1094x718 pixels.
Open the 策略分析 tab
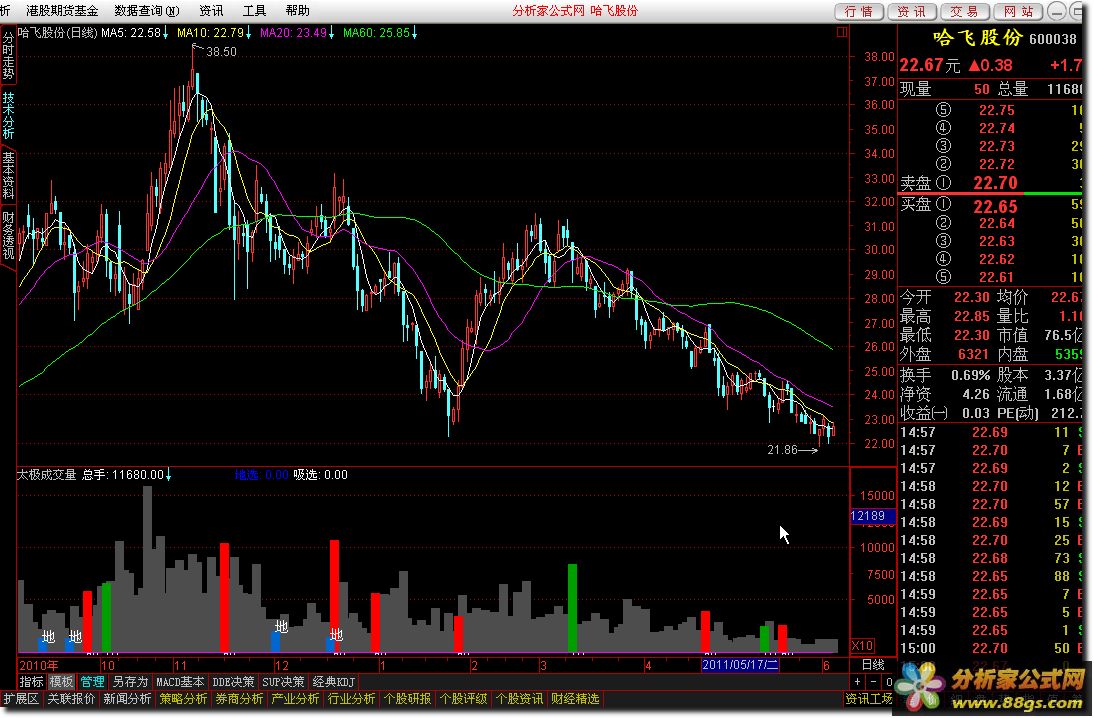click(x=183, y=698)
